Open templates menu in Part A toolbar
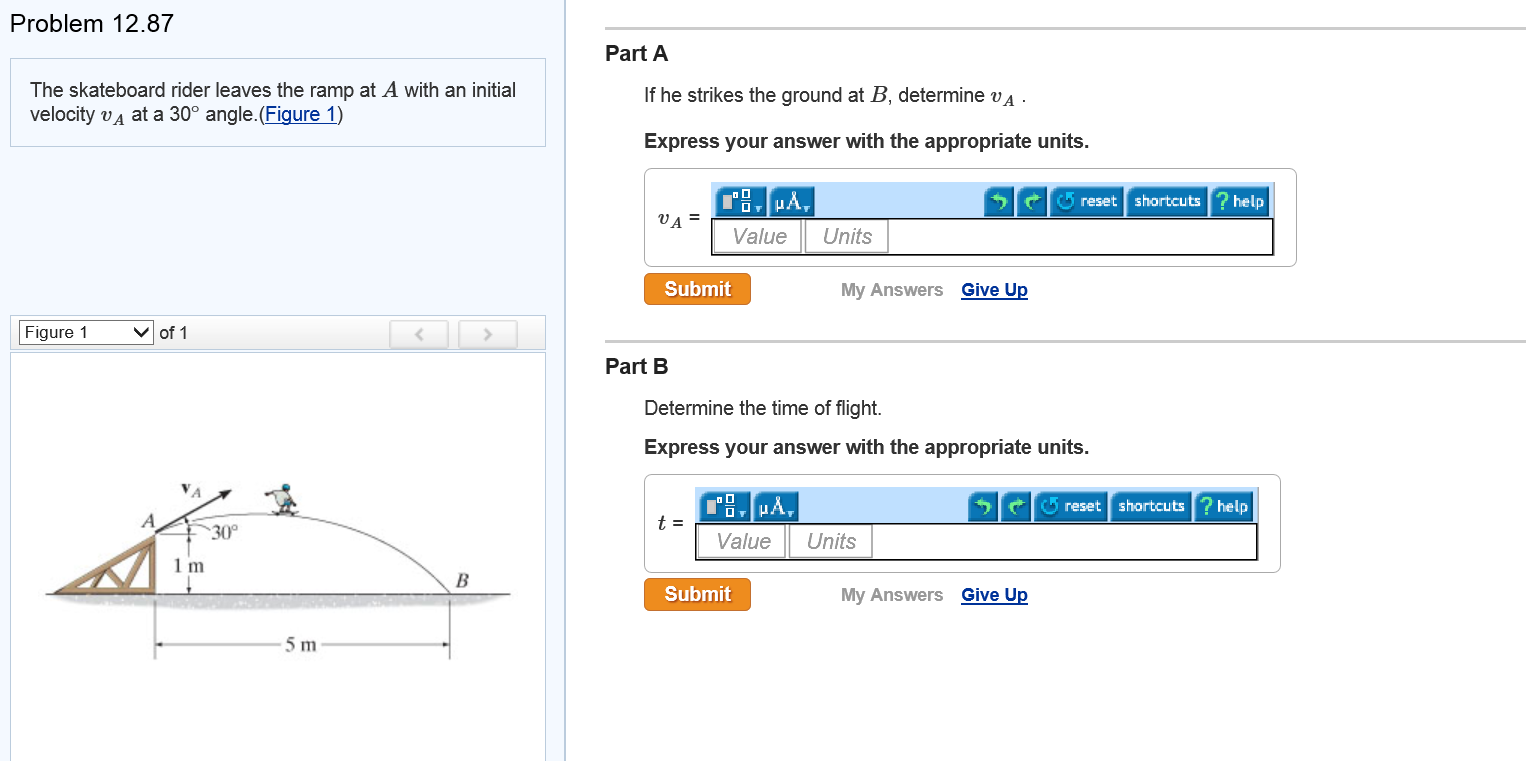The image size is (1526, 761). 741,201
